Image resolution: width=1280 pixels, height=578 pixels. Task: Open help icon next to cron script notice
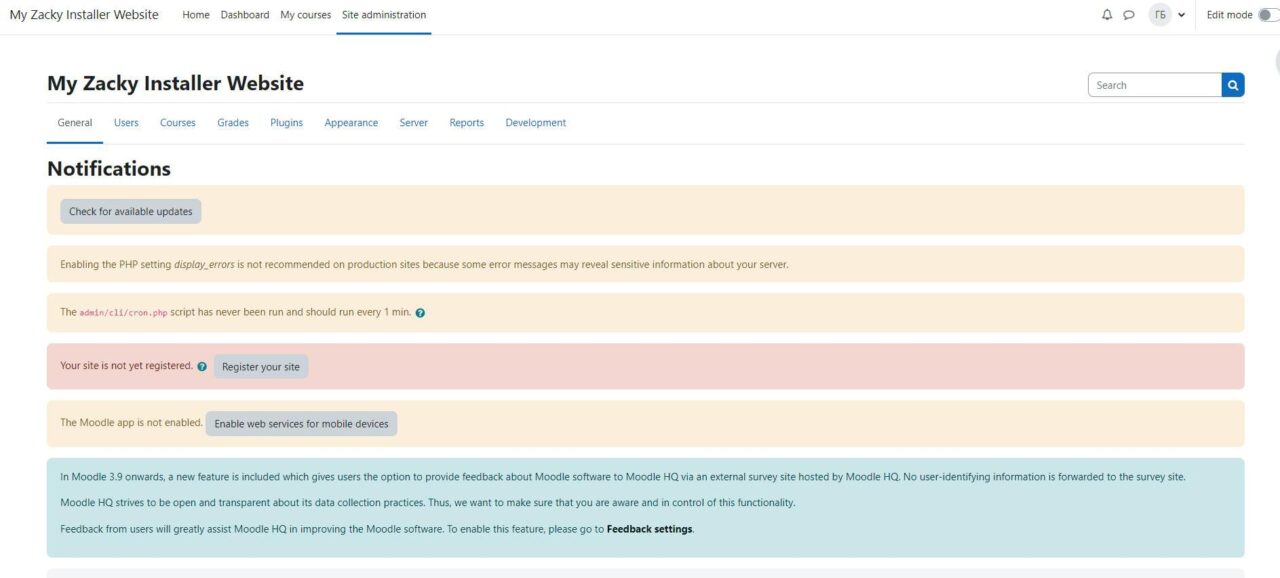click(419, 312)
